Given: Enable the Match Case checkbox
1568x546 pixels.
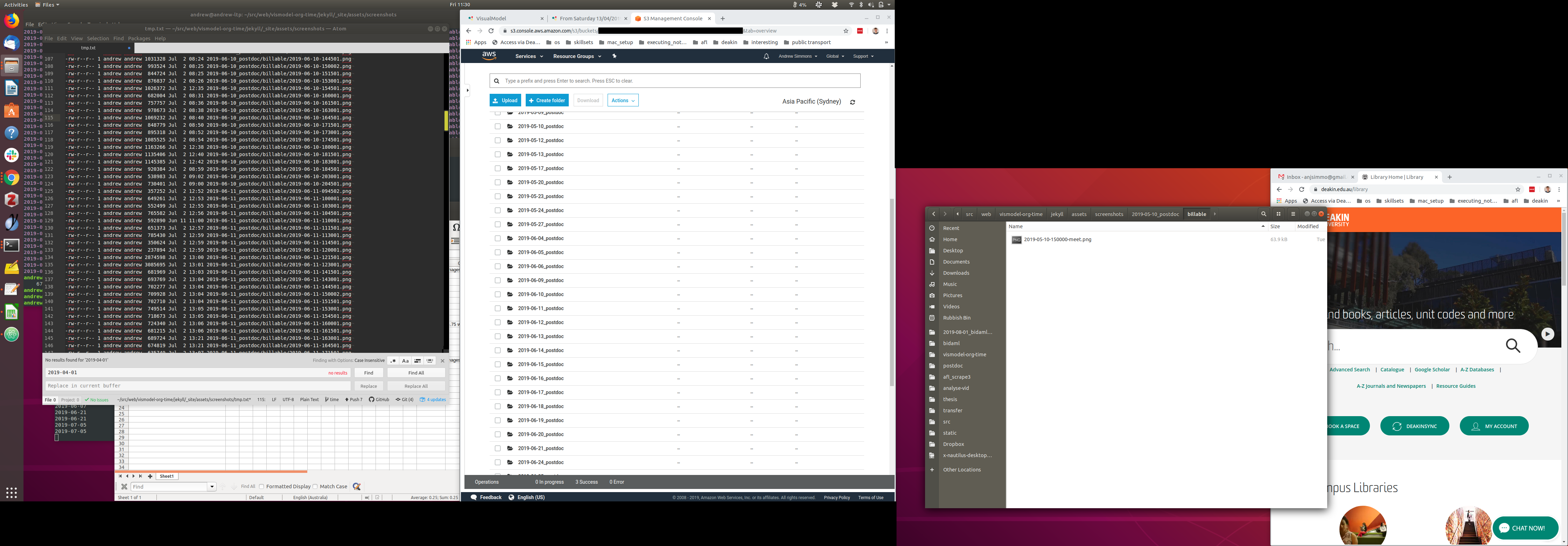Looking at the screenshot, I should [x=315, y=487].
